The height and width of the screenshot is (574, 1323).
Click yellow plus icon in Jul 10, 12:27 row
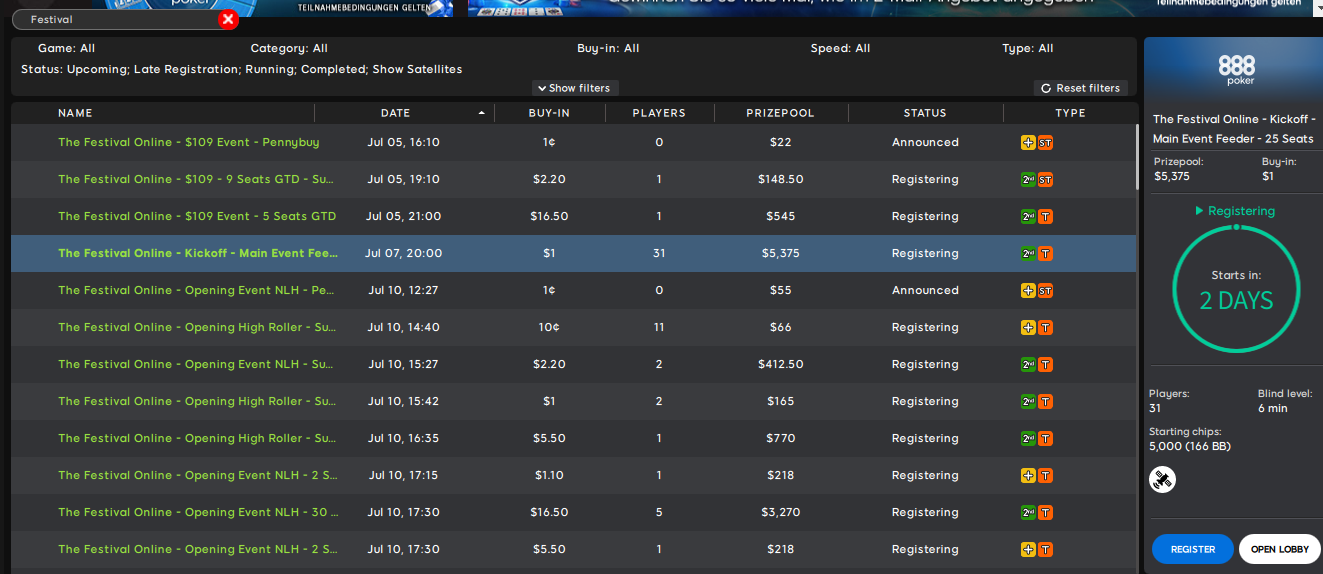click(x=1028, y=291)
